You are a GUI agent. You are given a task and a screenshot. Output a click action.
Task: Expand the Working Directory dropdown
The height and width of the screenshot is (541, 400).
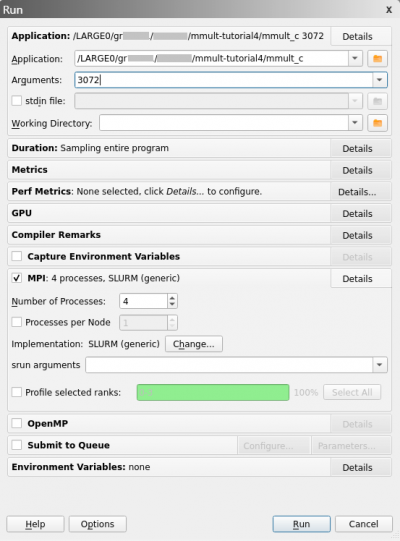355,123
